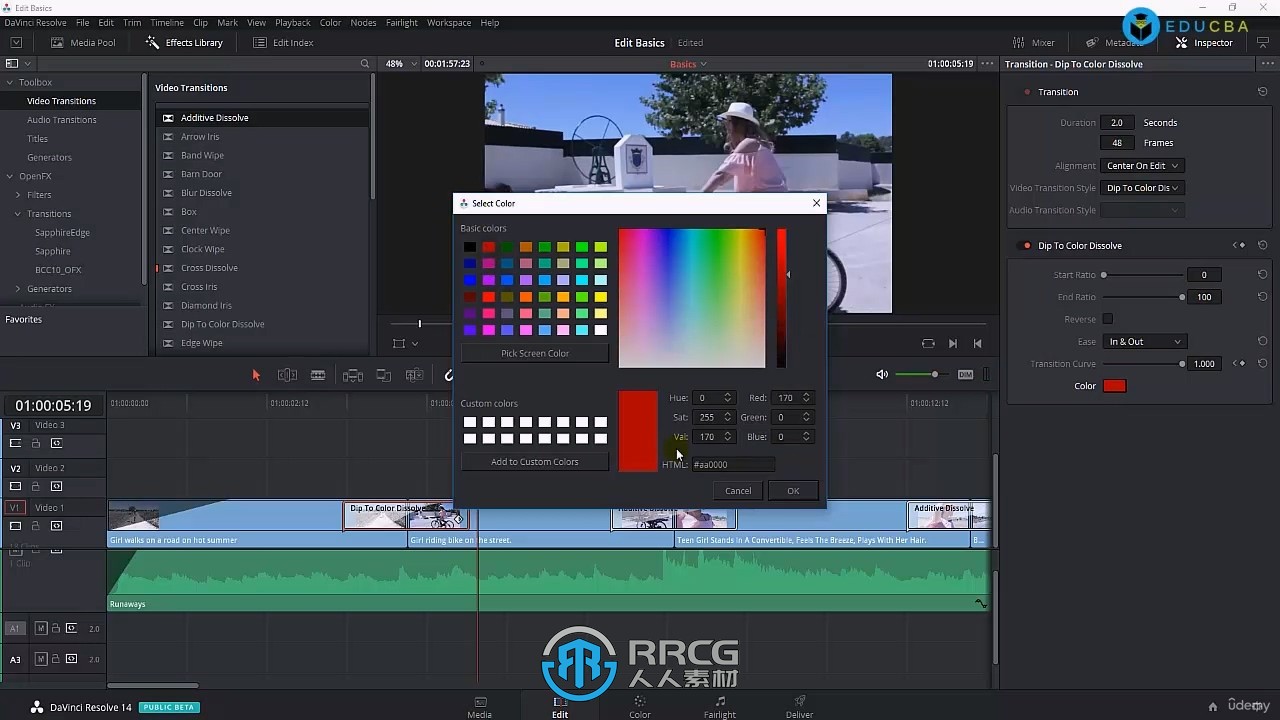Open the Edit Index panel
This screenshot has height=720, width=1280.
pyautogui.click(x=283, y=43)
